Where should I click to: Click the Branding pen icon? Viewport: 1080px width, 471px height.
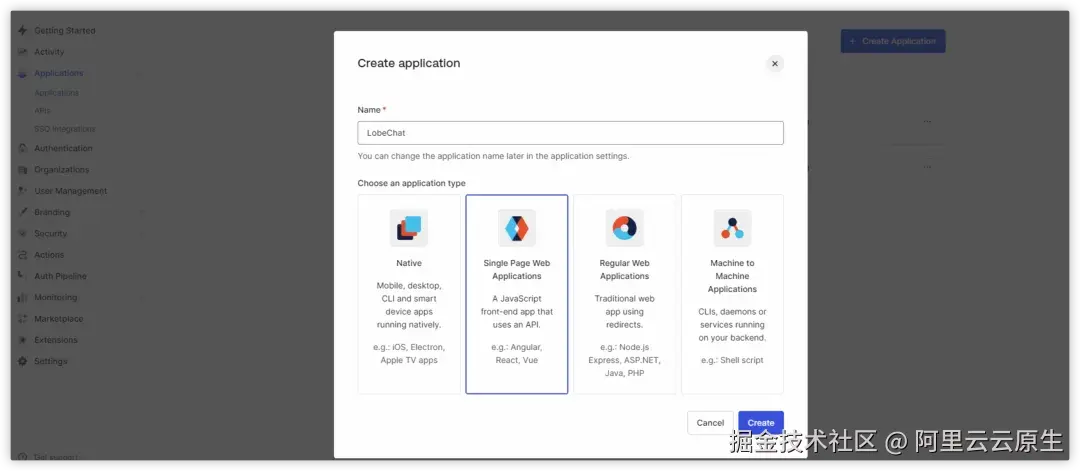[x=23, y=212]
